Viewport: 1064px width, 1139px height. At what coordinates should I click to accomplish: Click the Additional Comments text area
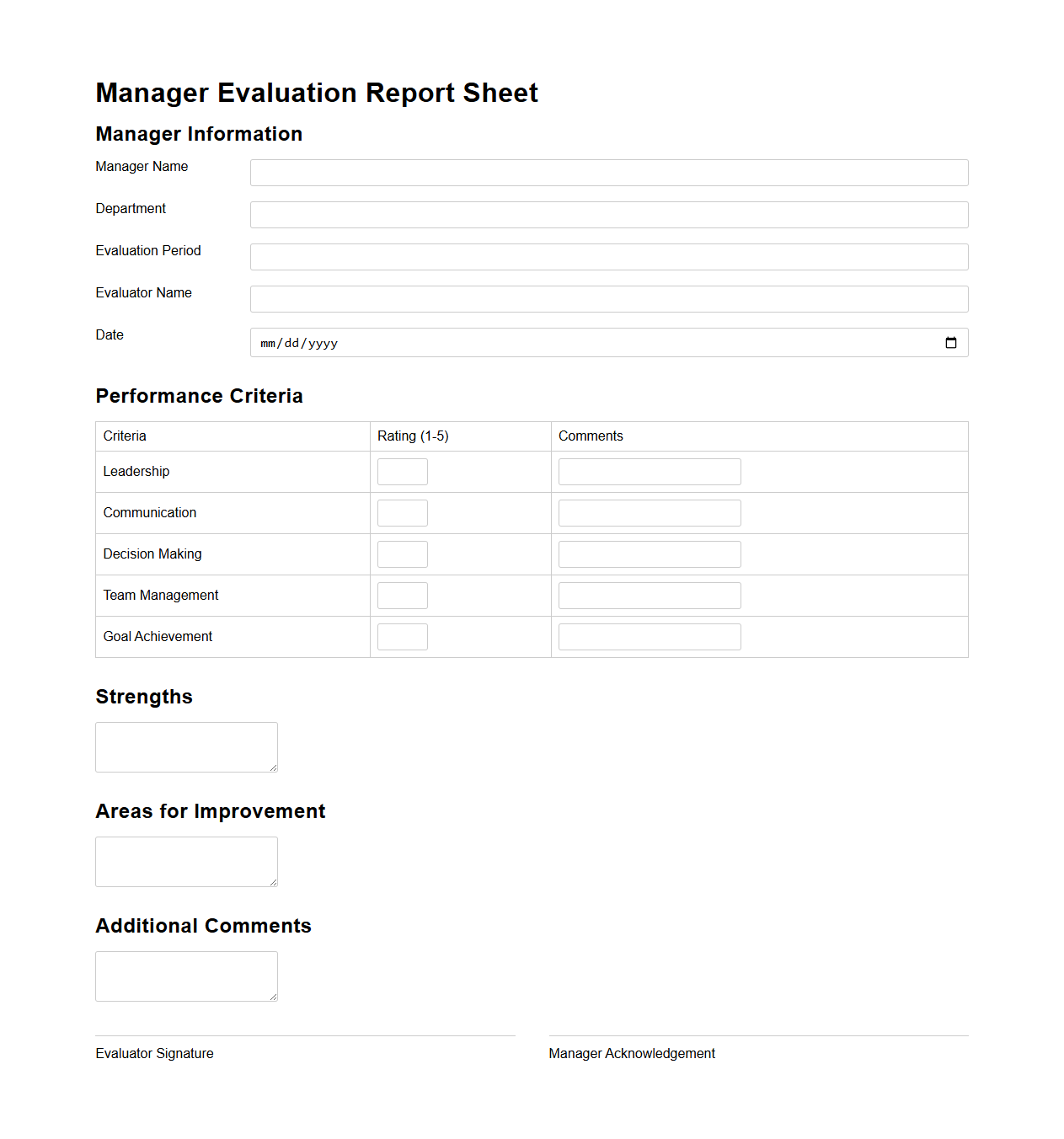[x=185, y=976]
